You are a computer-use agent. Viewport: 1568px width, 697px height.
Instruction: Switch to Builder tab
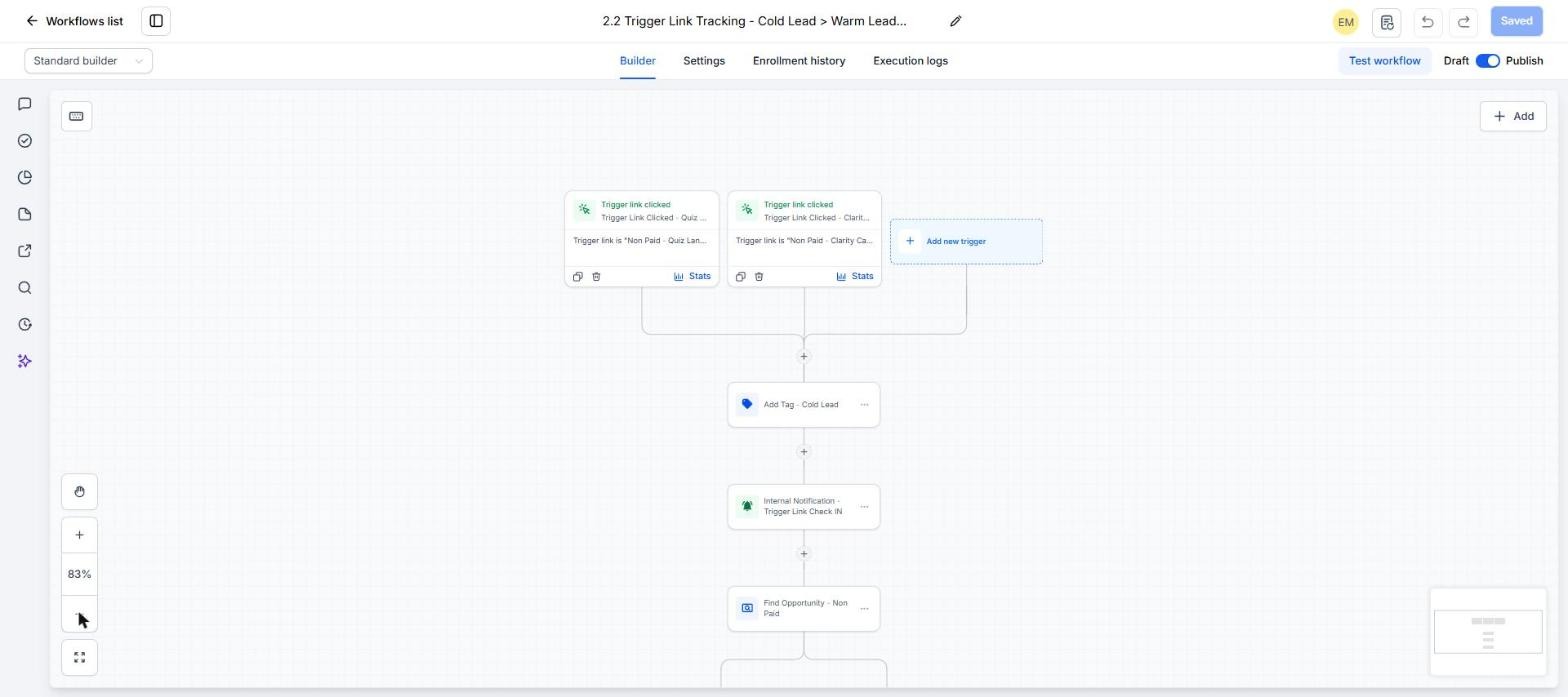pos(638,61)
